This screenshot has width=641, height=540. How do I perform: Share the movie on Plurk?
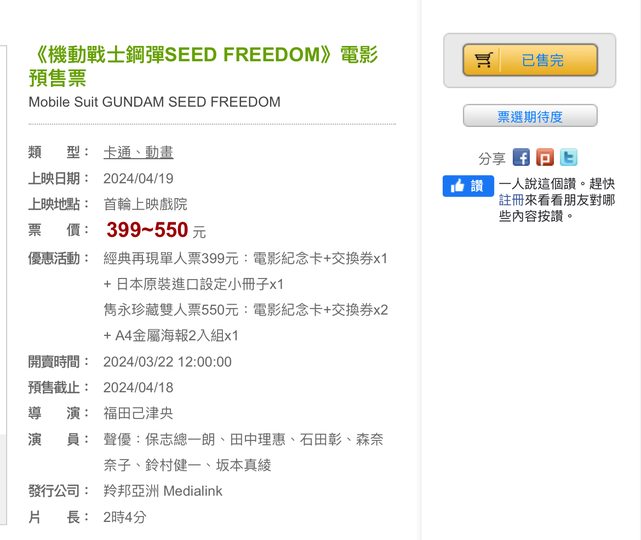545,158
